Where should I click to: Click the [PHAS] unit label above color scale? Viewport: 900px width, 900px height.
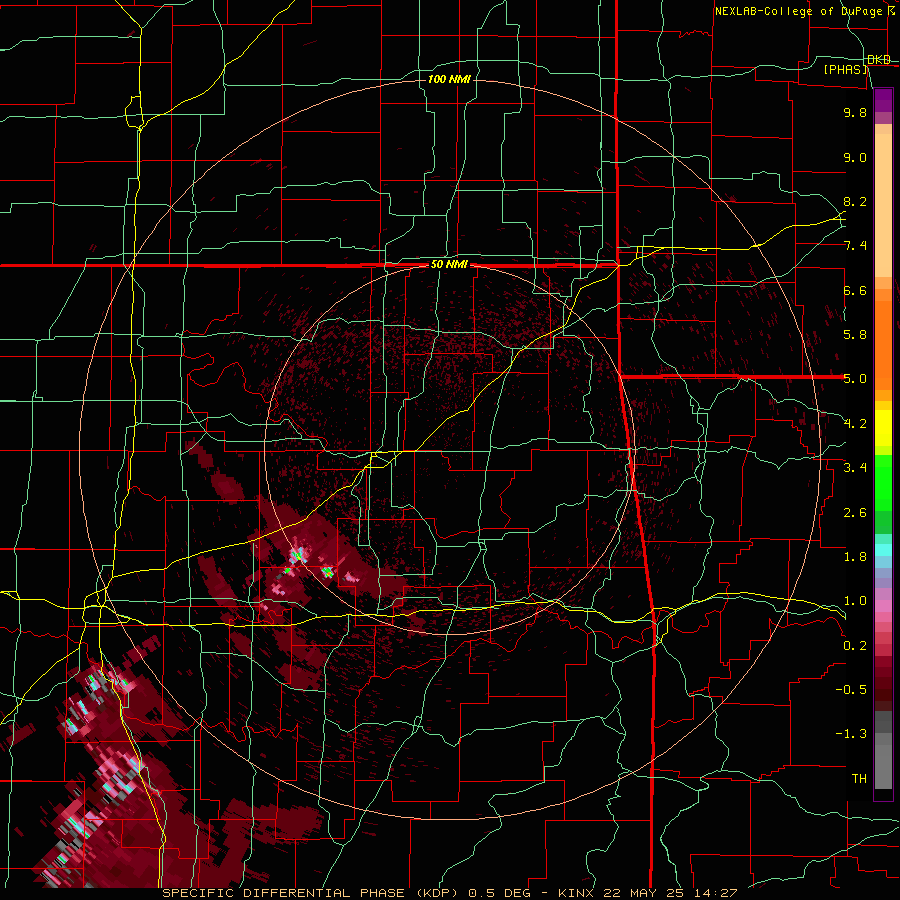click(x=845, y=69)
